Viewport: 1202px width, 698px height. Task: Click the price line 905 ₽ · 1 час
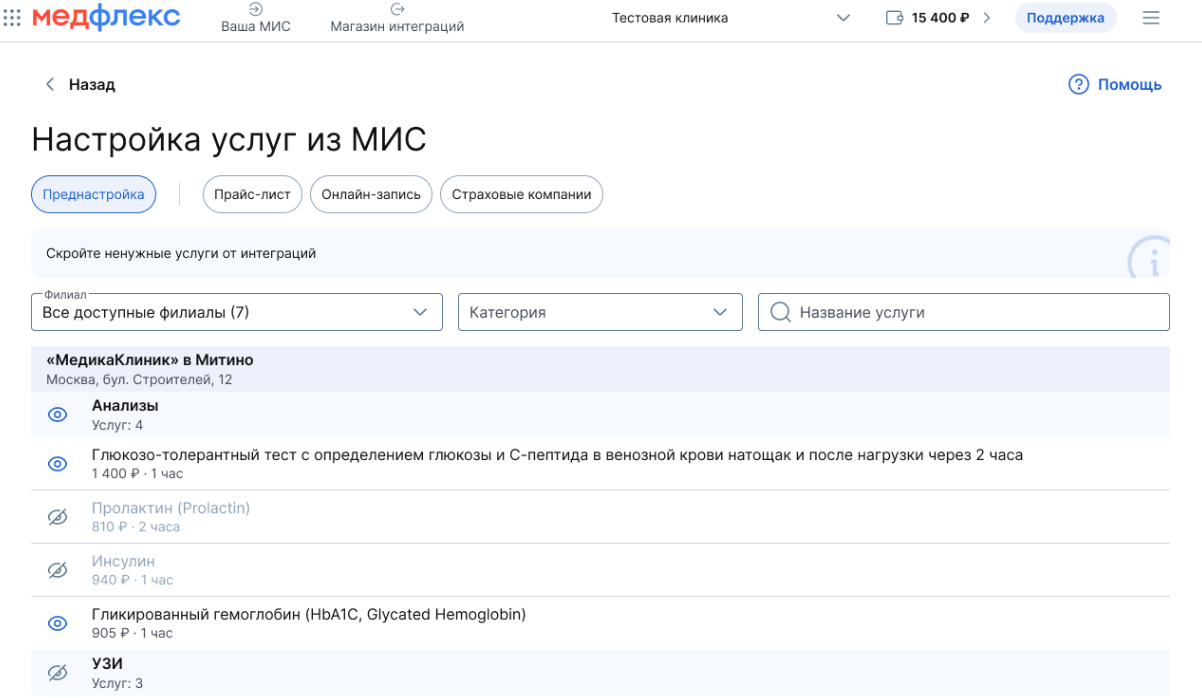tap(132, 633)
